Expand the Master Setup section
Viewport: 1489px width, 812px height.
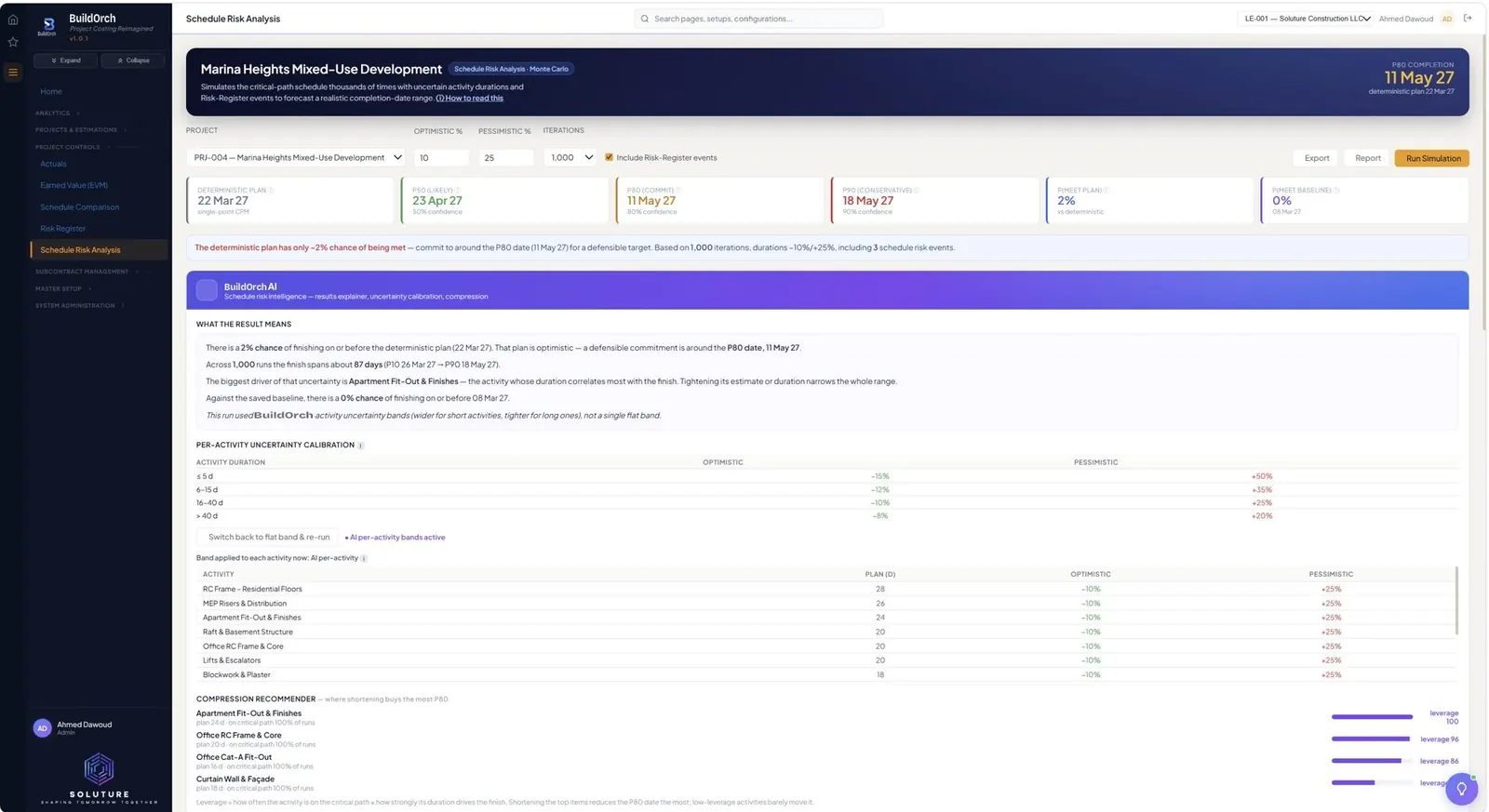tap(62, 288)
